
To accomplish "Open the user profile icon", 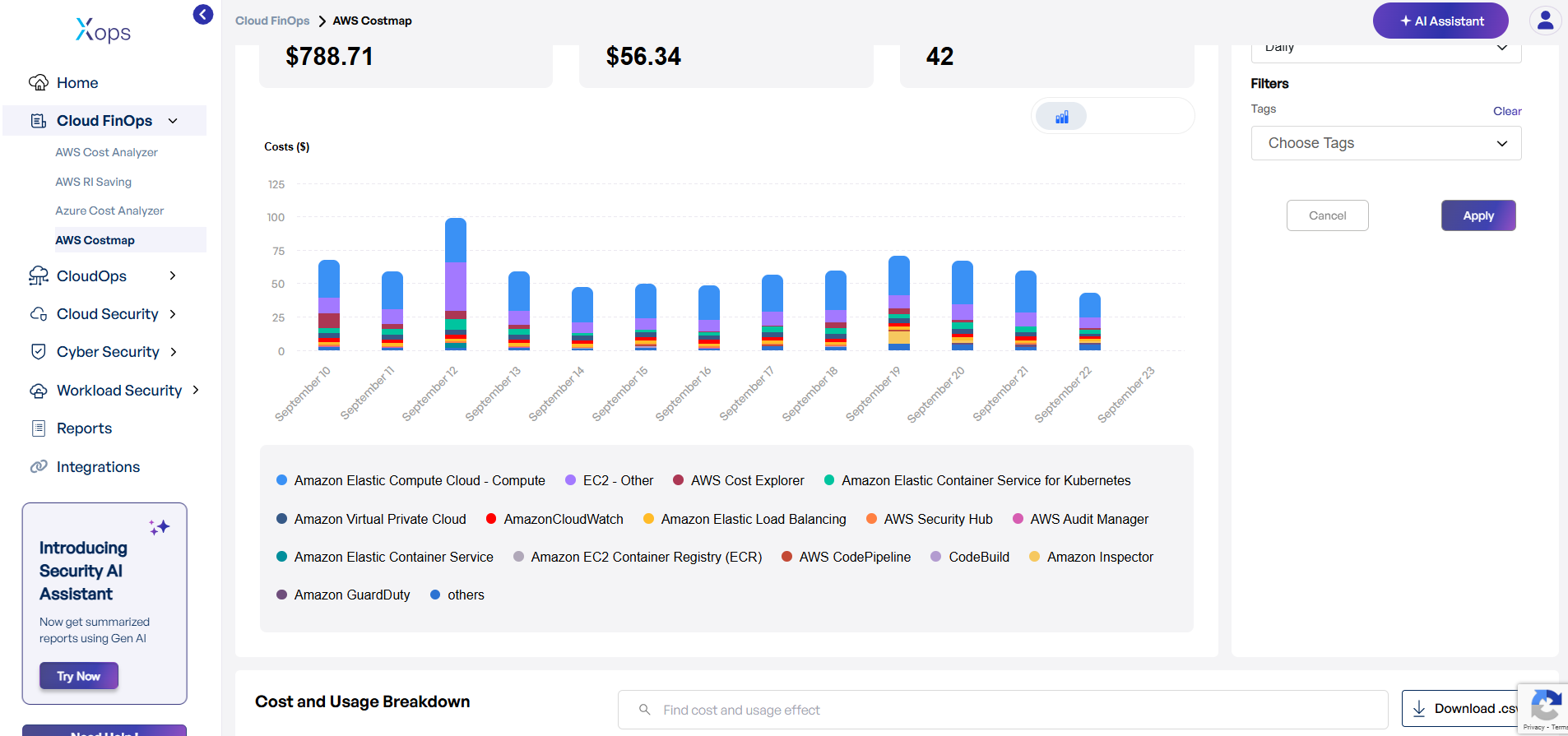I will click(1544, 21).
